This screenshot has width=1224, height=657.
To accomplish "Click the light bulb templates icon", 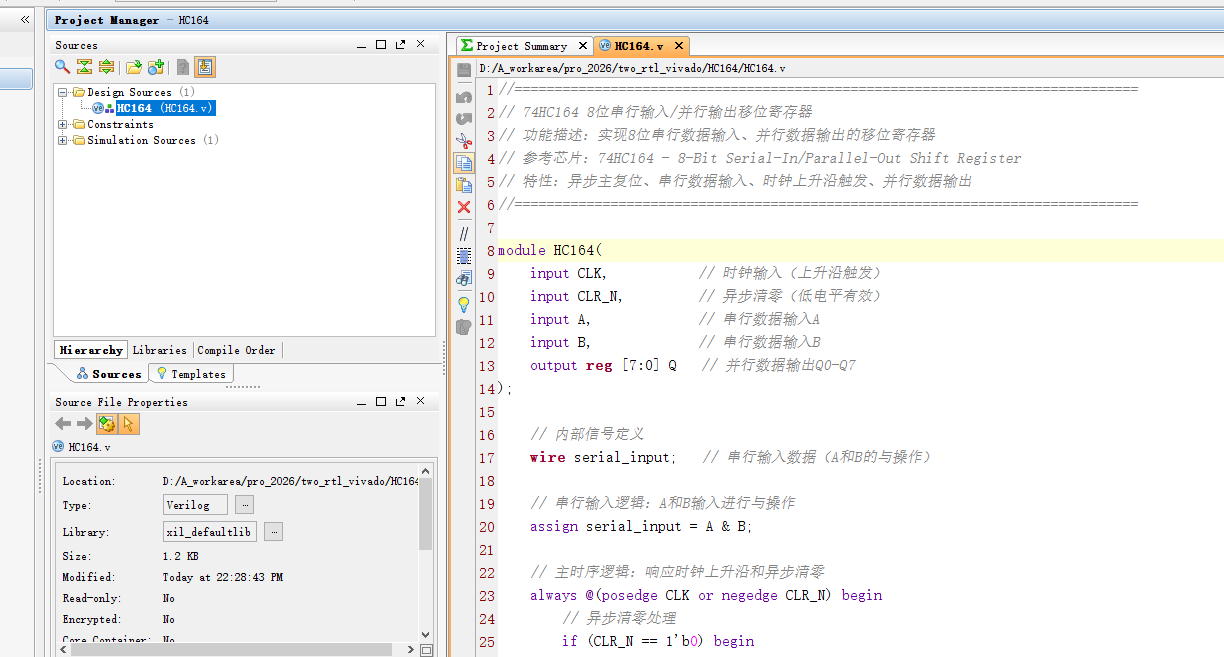I will (x=464, y=304).
